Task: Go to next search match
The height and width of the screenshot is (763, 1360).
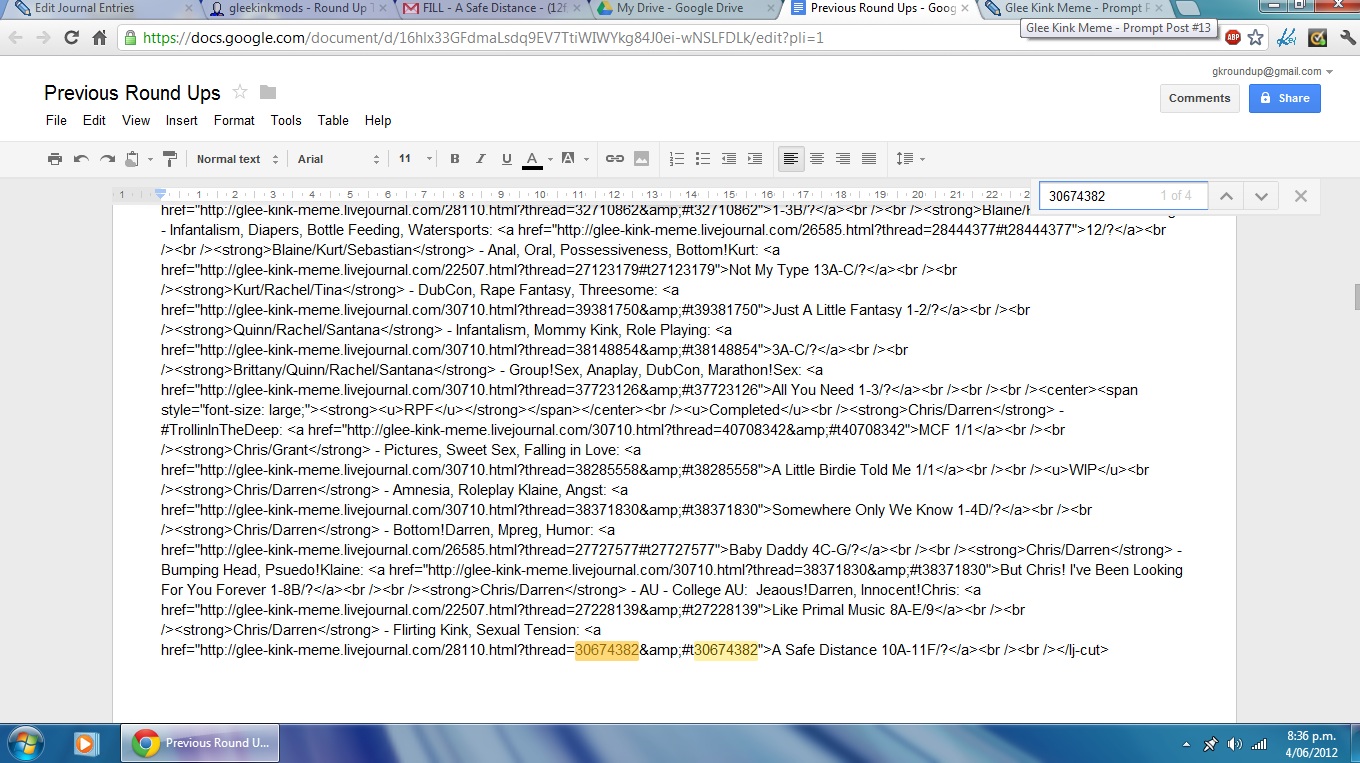Action: [x=1261, y=196]
